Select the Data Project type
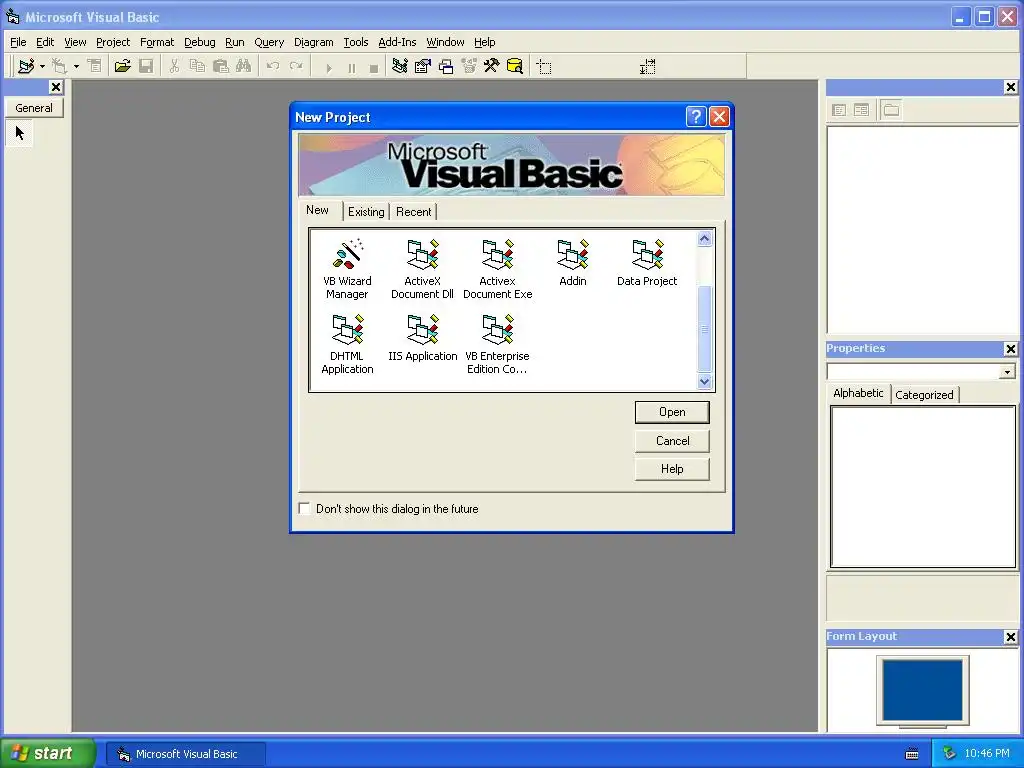Screen dimensions: 1024x768 (647, 263)
